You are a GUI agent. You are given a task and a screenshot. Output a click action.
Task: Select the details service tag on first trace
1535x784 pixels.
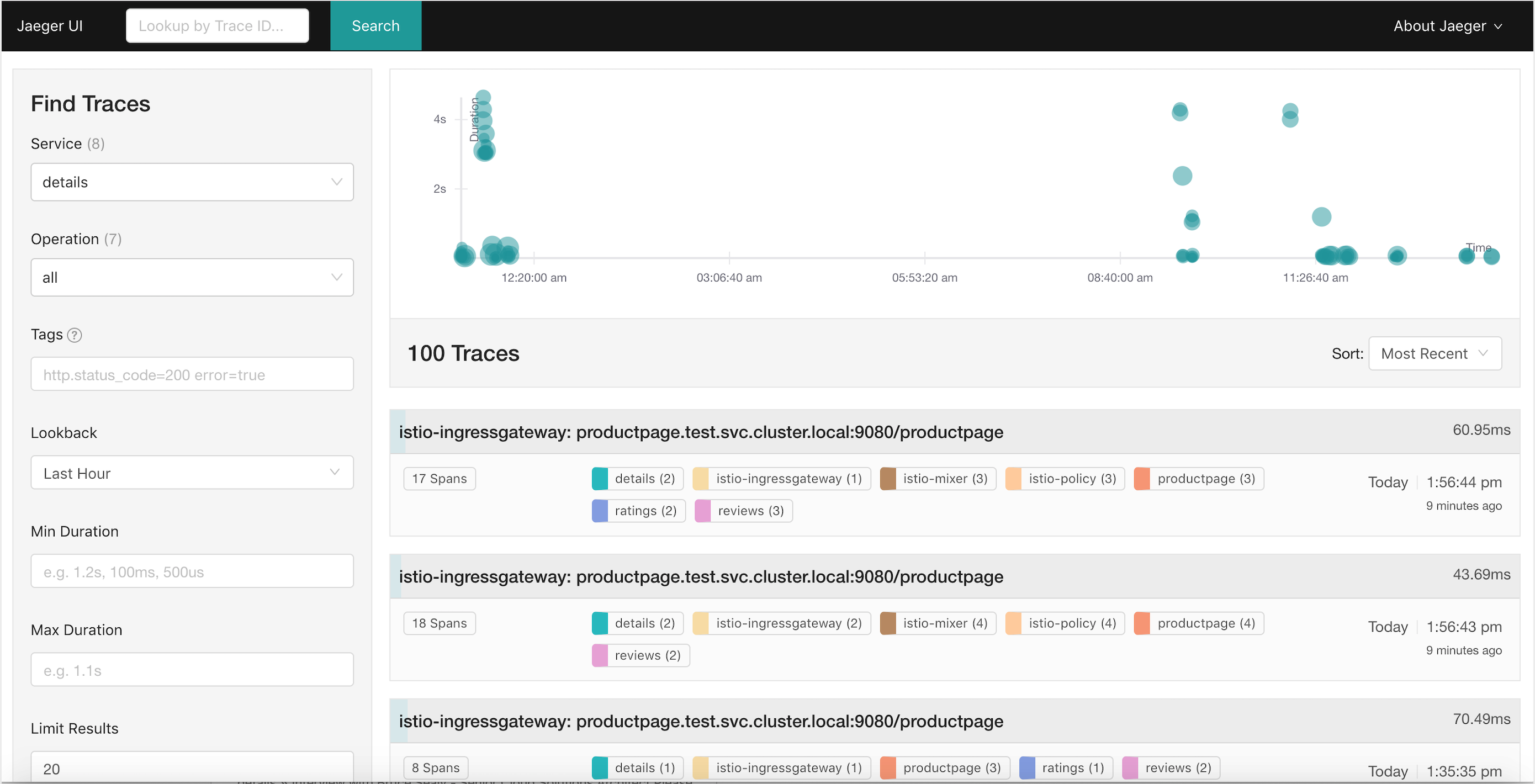pos(637,478)
